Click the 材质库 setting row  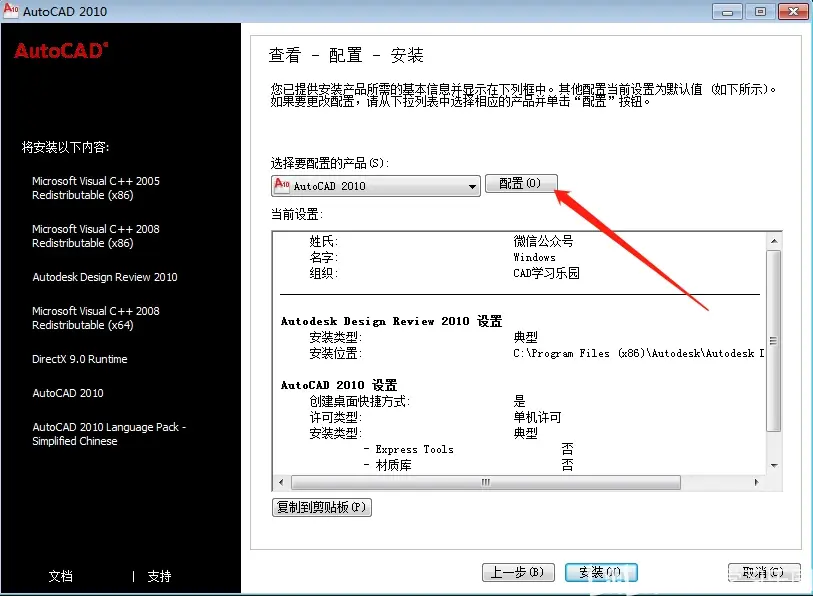point(469,465)
